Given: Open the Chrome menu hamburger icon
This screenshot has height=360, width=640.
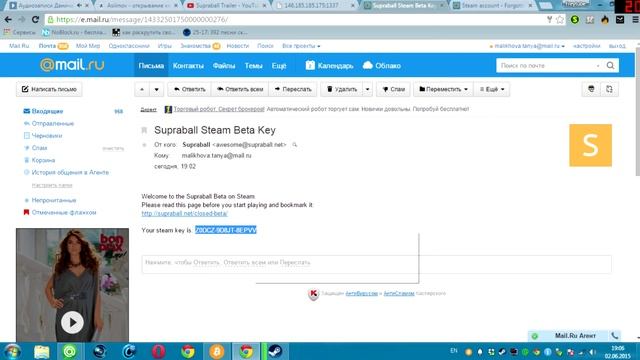Looking at the screenshot, I should point(635,20).
